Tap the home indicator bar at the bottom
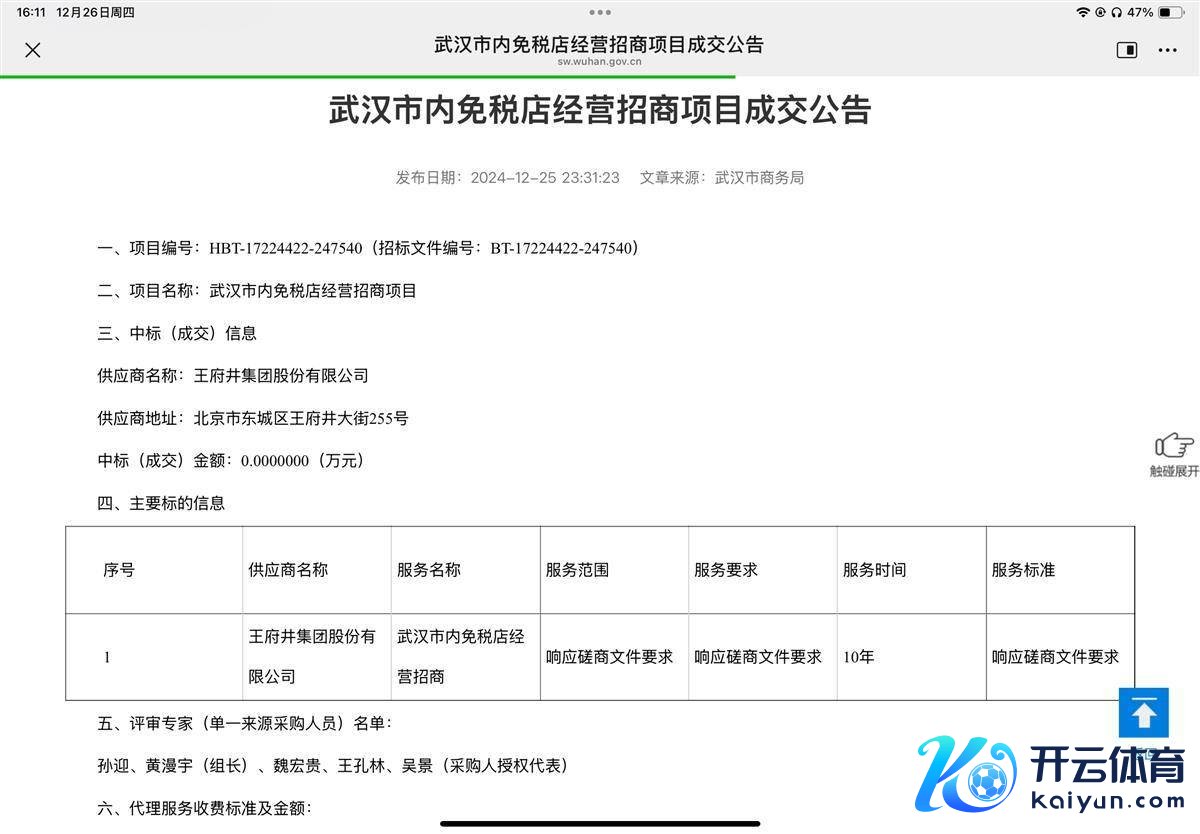 [600, 824]
